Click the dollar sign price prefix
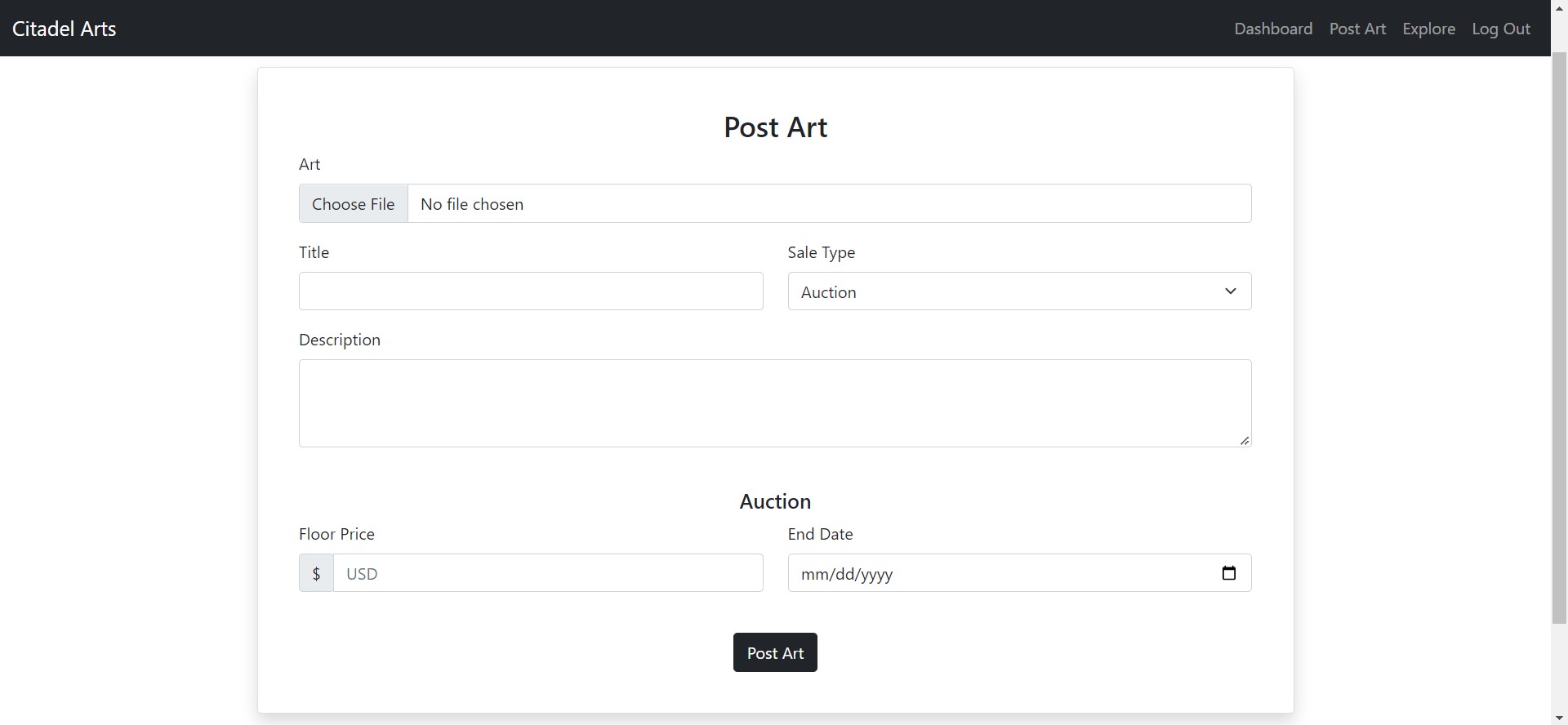The width and height of the screenshot is (1568, 725). coord(316,573)
